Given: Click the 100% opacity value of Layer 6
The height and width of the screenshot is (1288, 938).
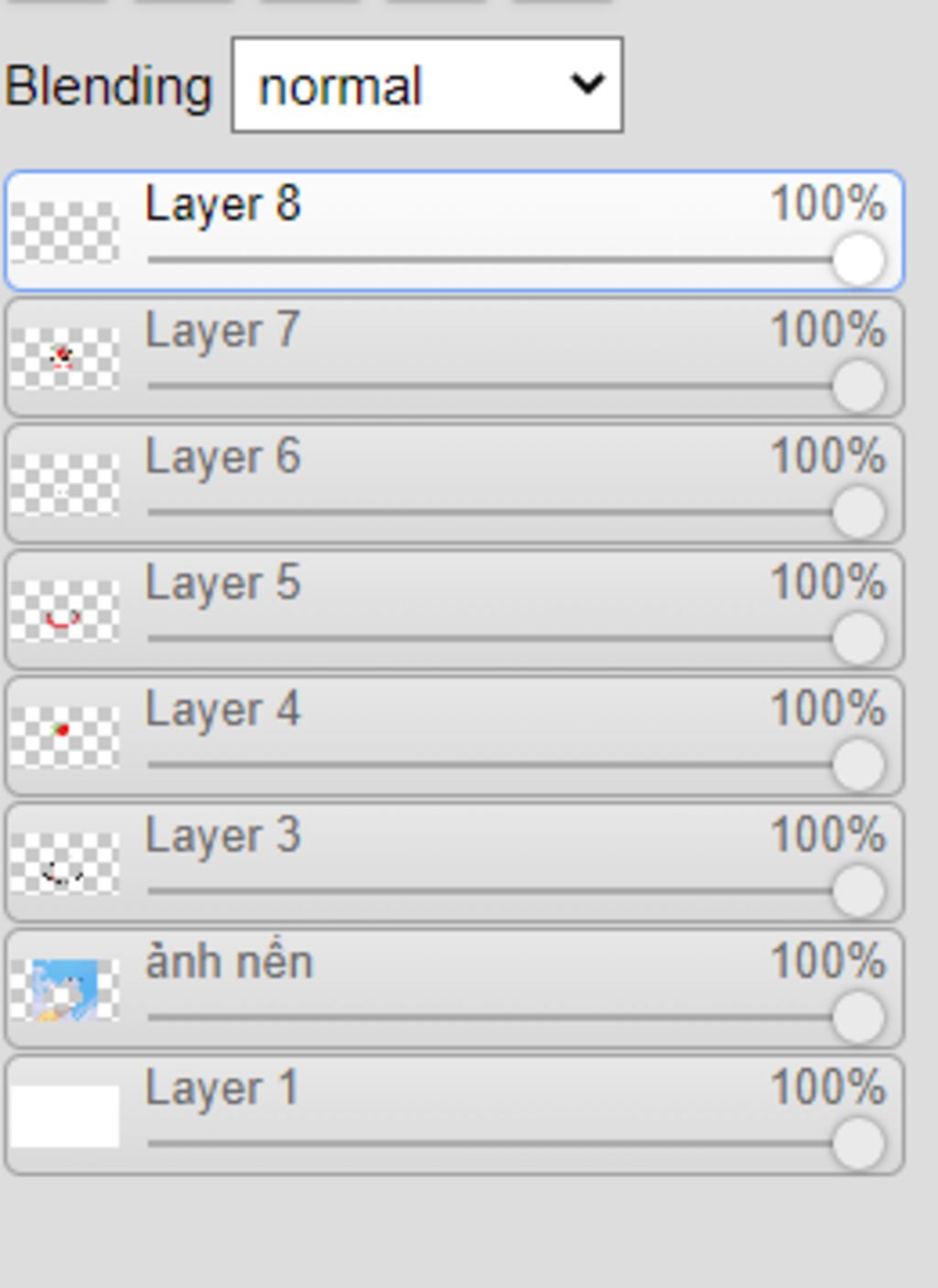Looking at the screenshot, I should [x=828, y=456].
